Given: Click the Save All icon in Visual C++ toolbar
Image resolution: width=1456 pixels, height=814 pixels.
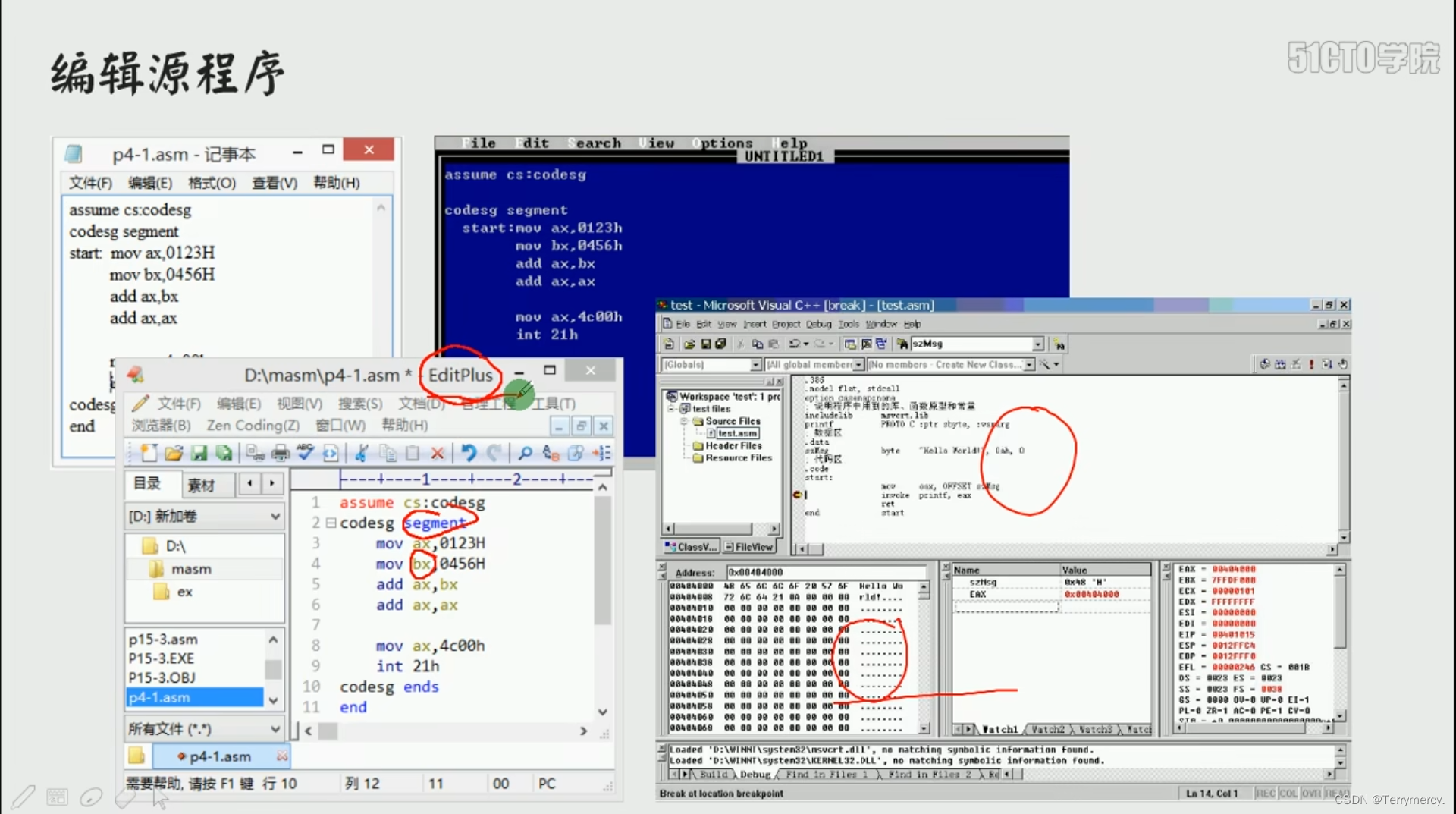Looking at the screenshot, I should [x=720, y=344].
